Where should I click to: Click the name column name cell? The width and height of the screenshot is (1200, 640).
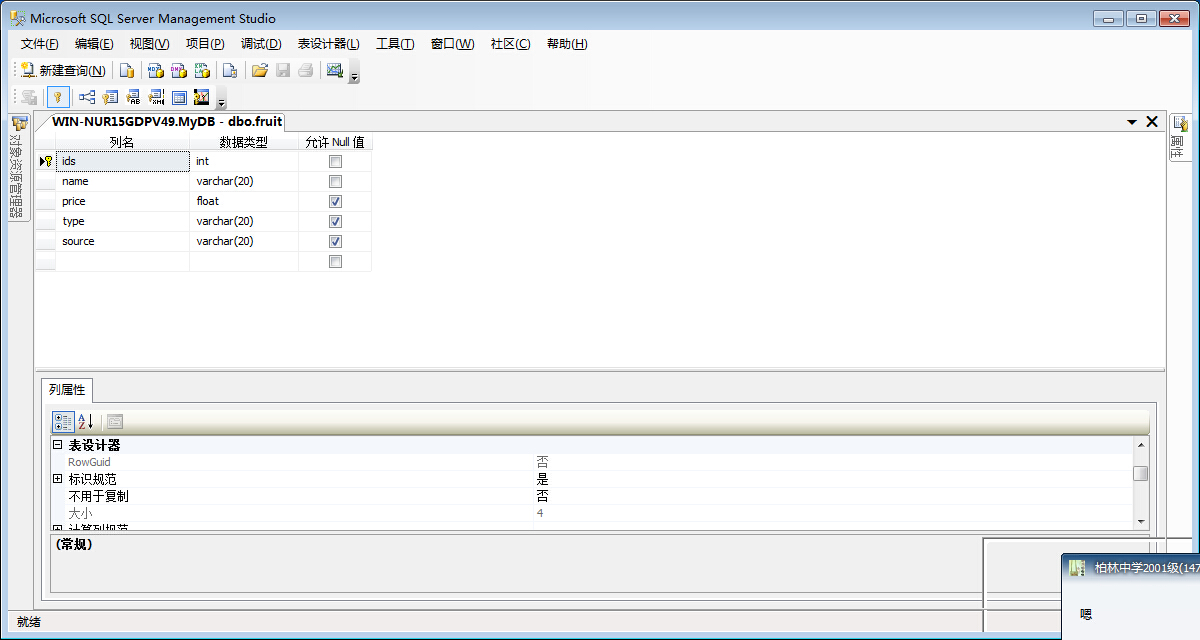(x=122, y=181)
